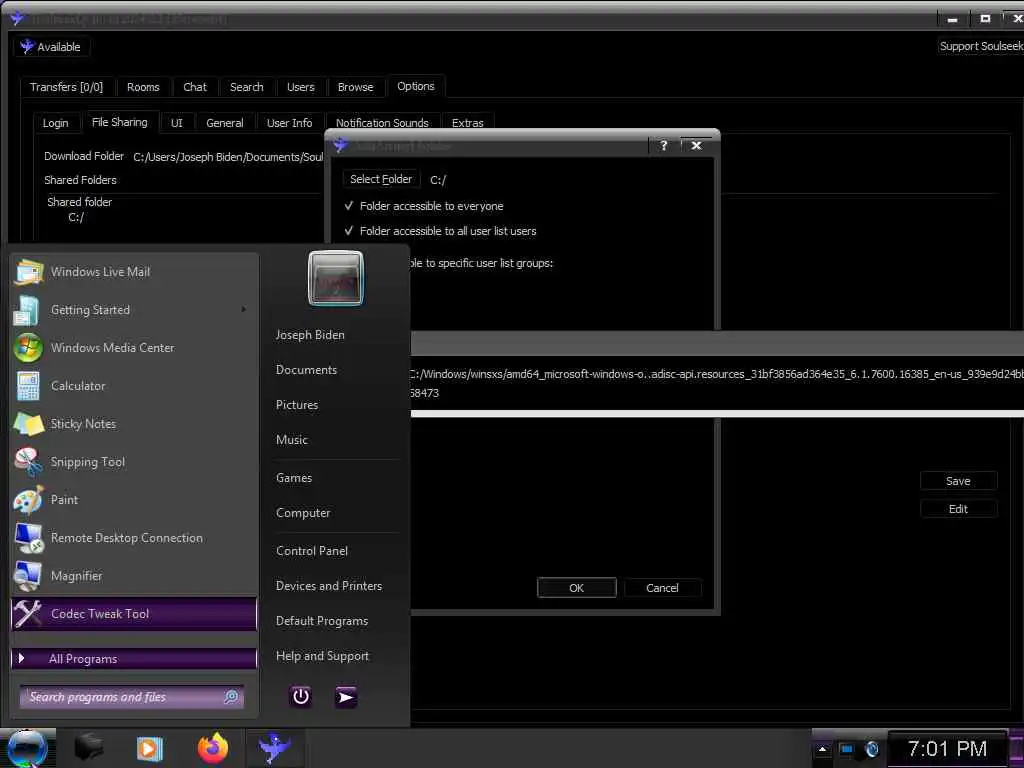Launch Magnifier icon in Start menu

(28, 575)
